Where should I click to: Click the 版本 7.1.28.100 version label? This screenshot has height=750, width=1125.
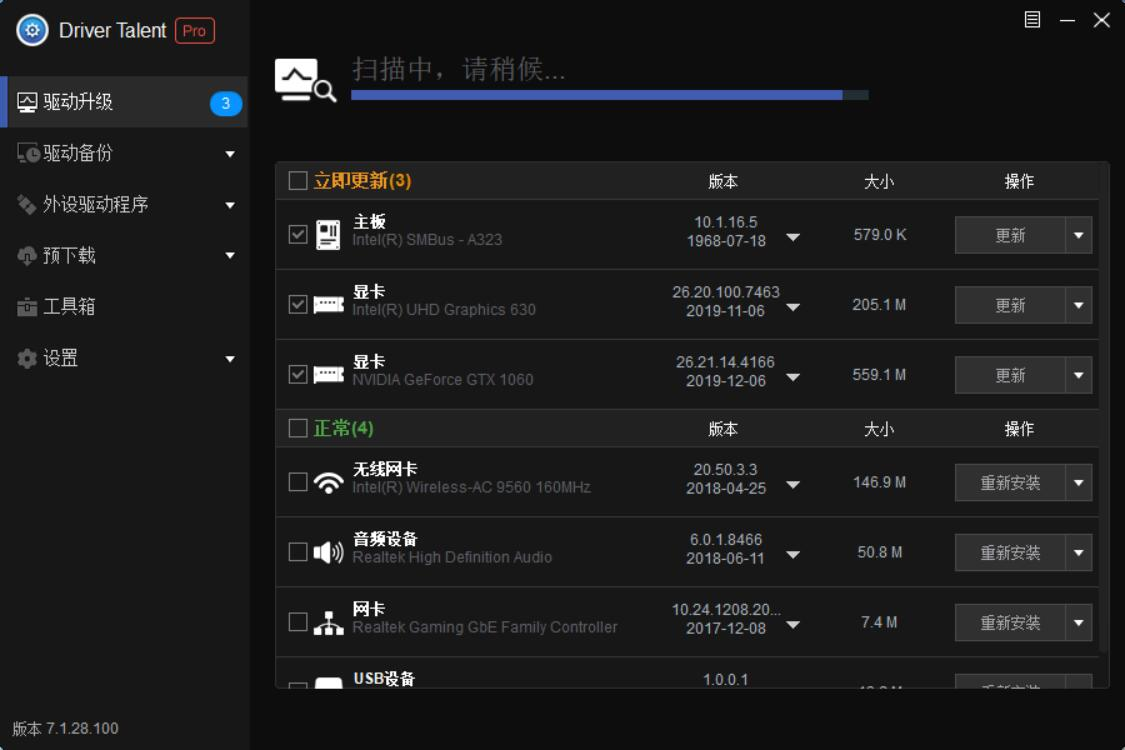[x=65, y=728]
